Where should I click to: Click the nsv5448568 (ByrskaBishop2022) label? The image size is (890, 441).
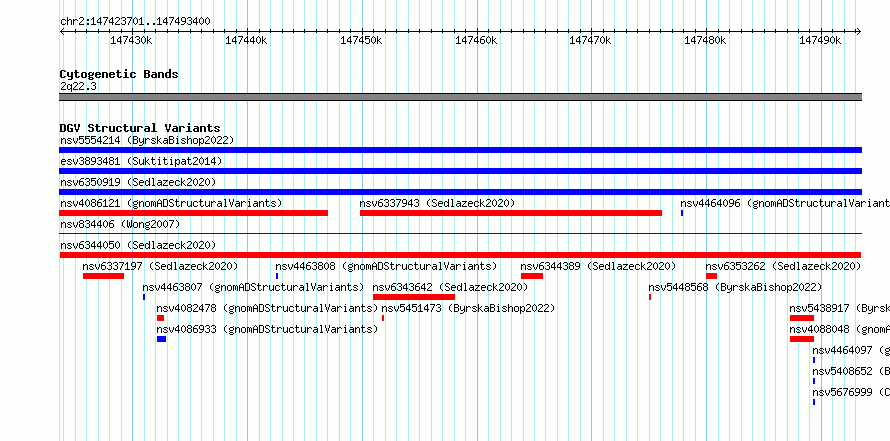pyautogui.click(x=735, y=287)
